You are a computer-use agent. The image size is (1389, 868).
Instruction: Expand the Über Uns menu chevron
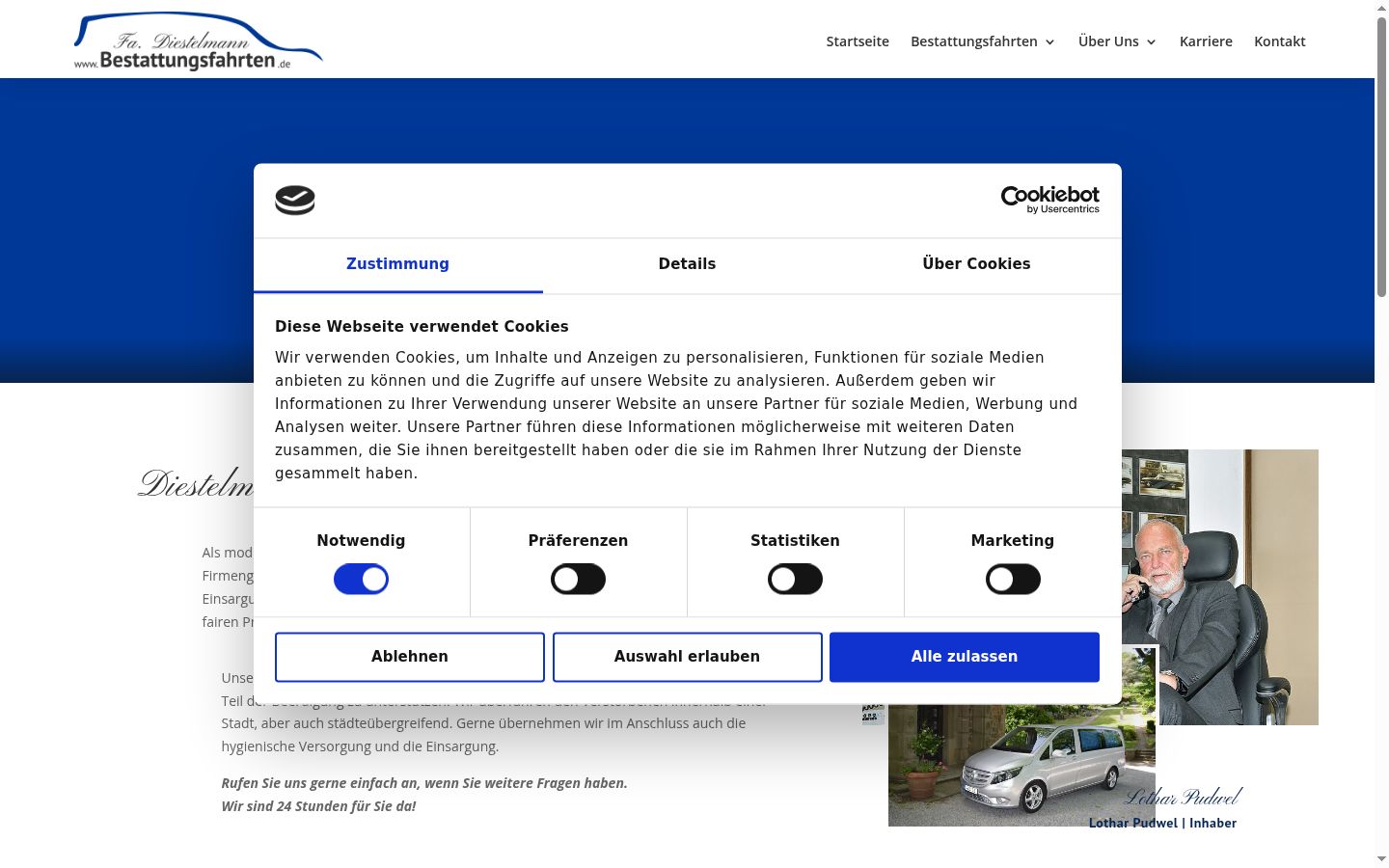point(1151,42)
